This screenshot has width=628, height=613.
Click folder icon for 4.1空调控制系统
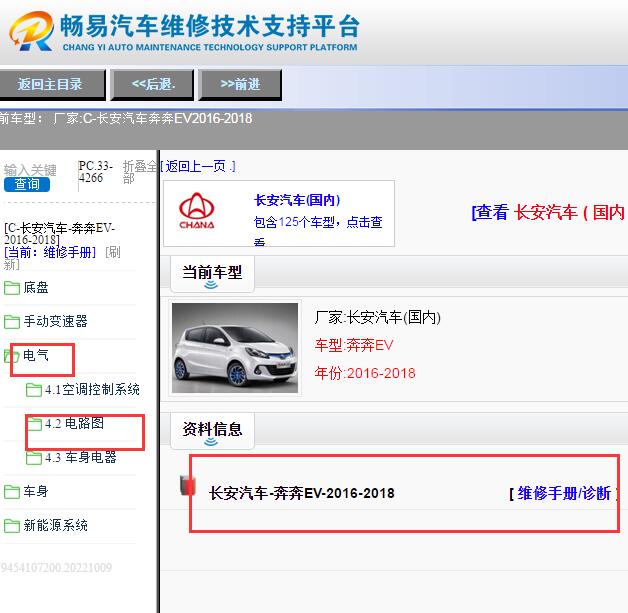pos(34,390)
